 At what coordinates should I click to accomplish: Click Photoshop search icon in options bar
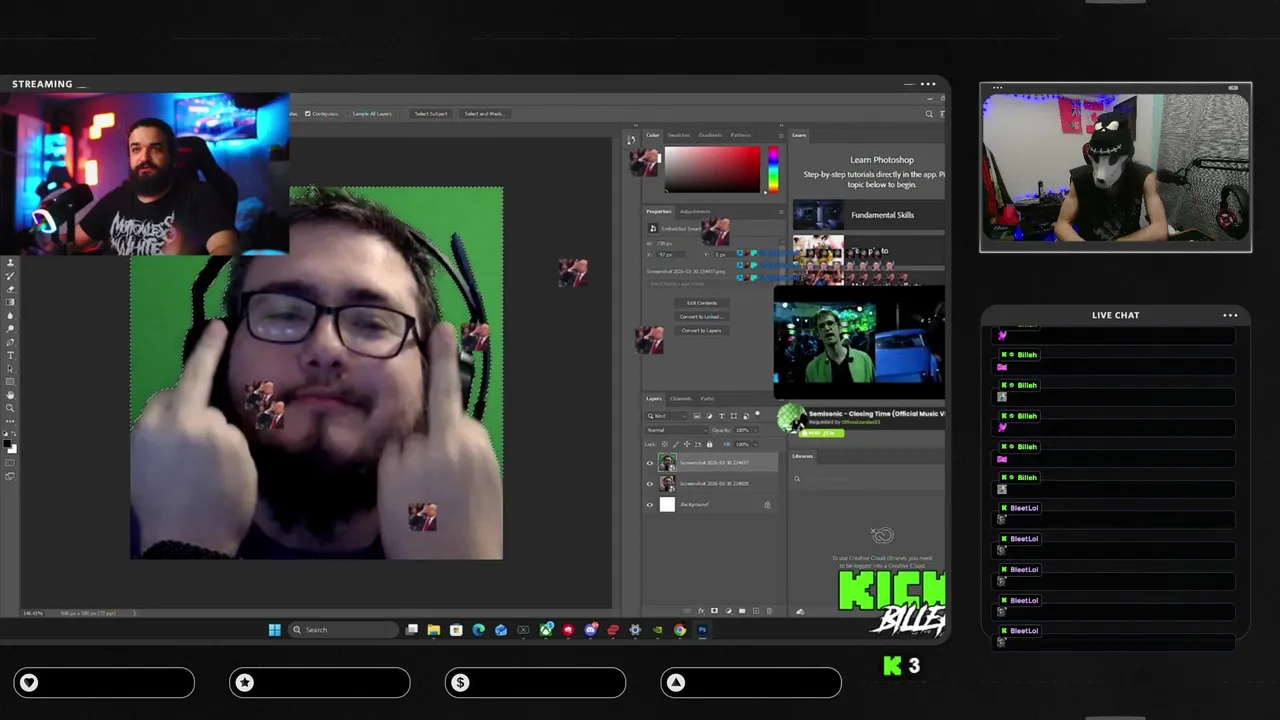[x=929, y=114]
